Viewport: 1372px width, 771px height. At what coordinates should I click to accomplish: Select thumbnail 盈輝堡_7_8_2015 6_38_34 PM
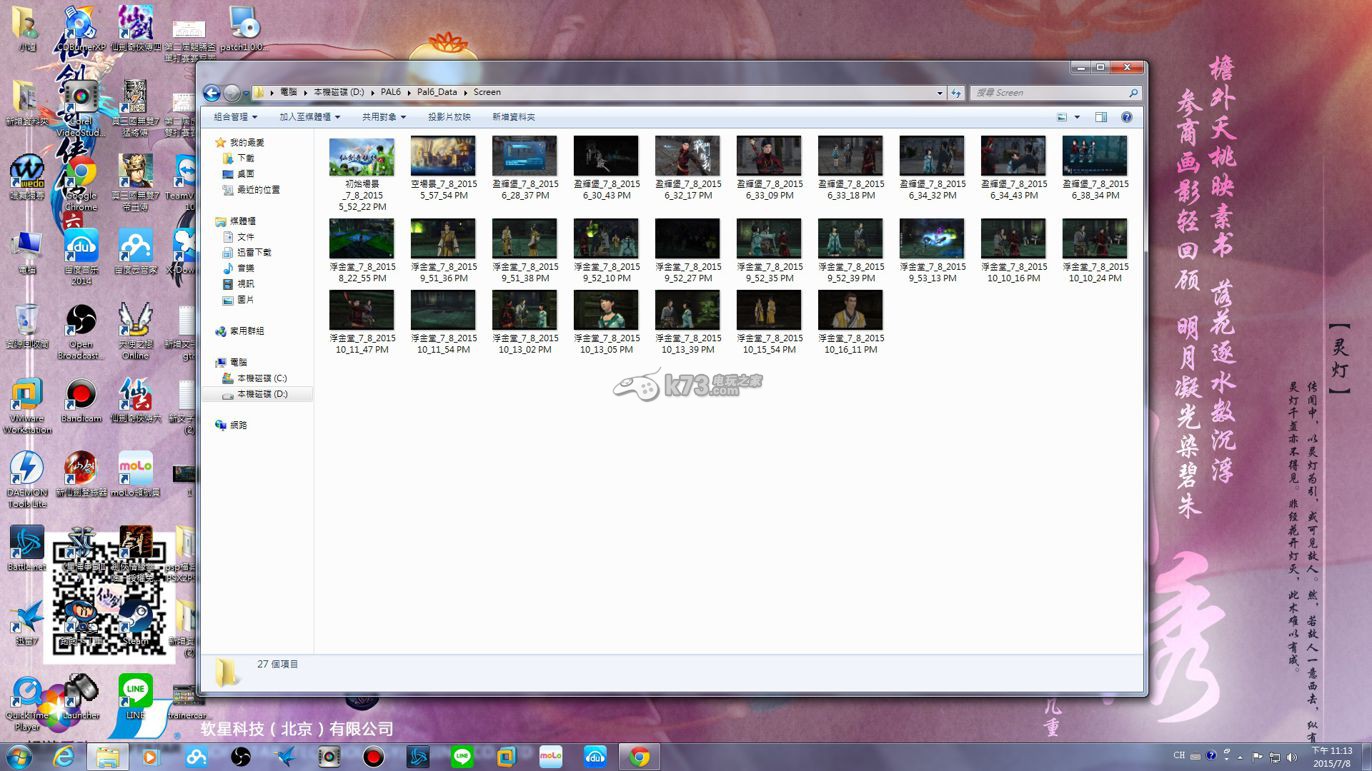pyautogui.click(x=1095, y=156)
